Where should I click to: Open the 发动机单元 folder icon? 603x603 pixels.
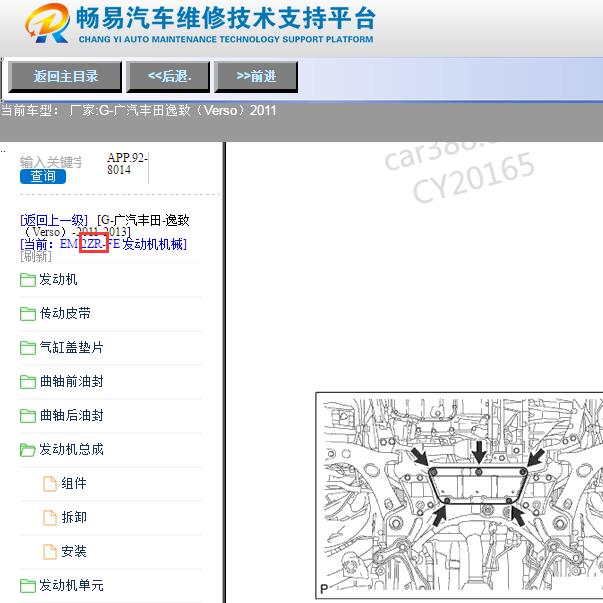point(28,586)
